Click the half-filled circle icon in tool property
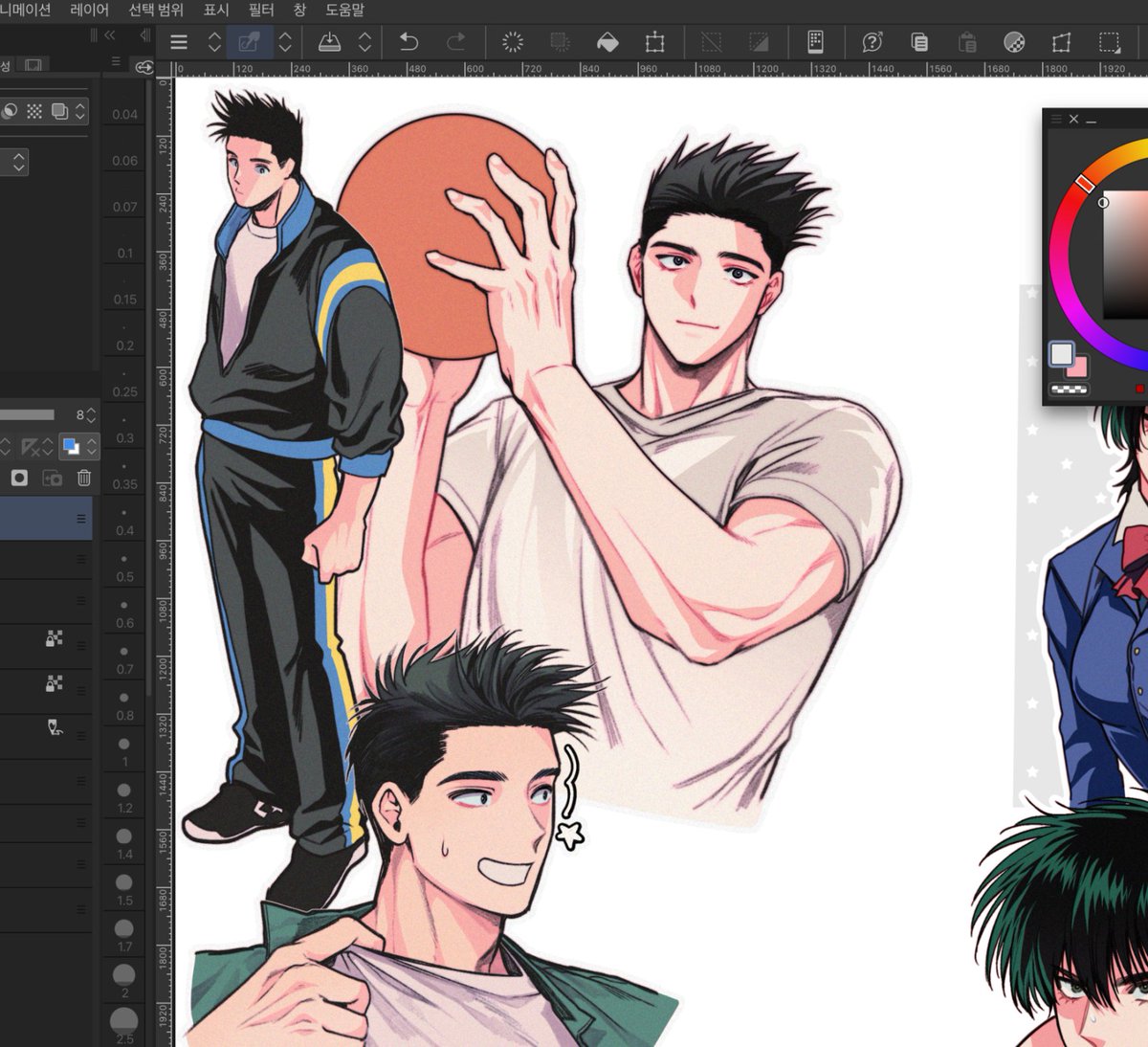 pos(9,111)
